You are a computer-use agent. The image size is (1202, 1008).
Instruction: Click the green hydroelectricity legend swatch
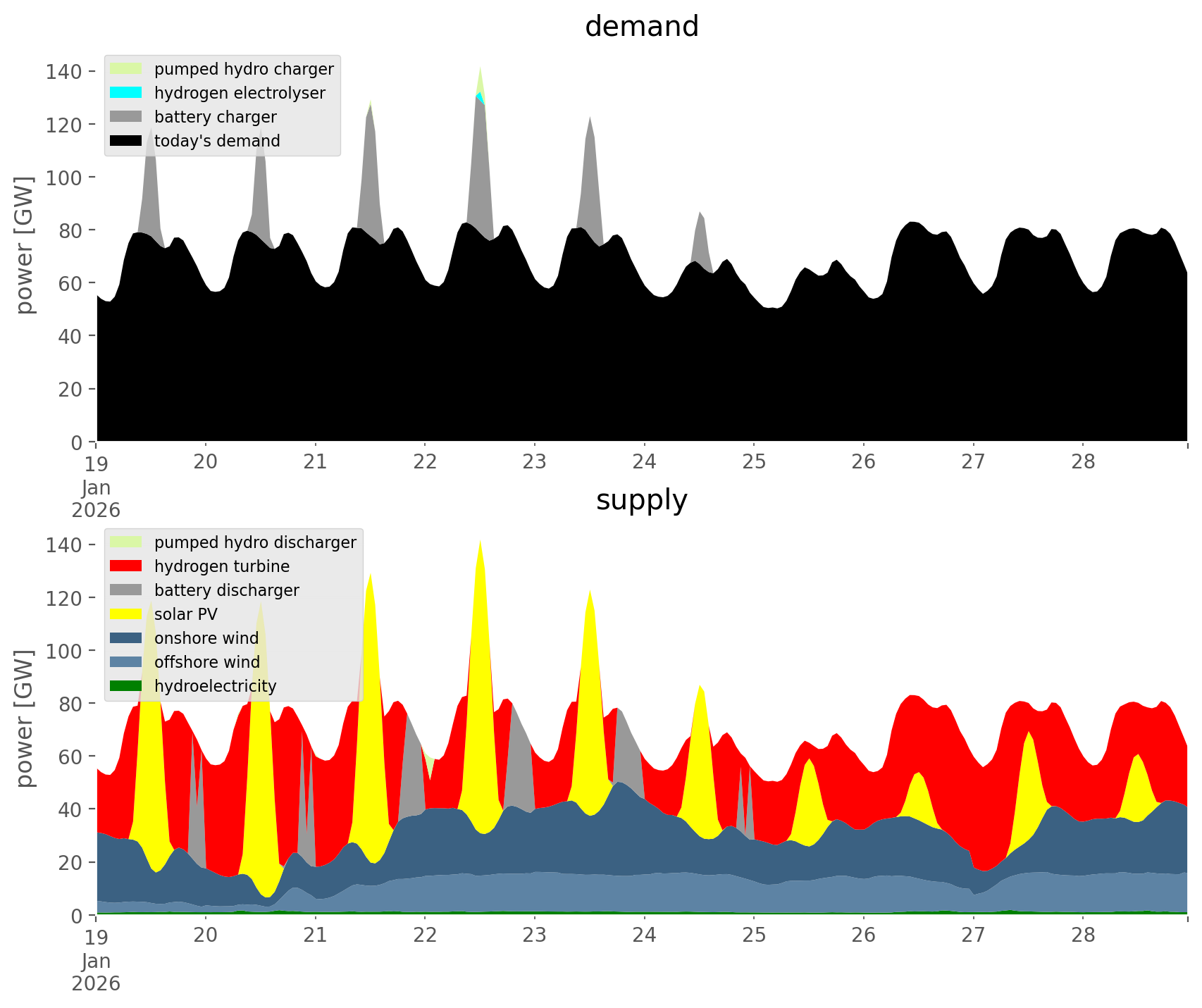tap(126, 686)
